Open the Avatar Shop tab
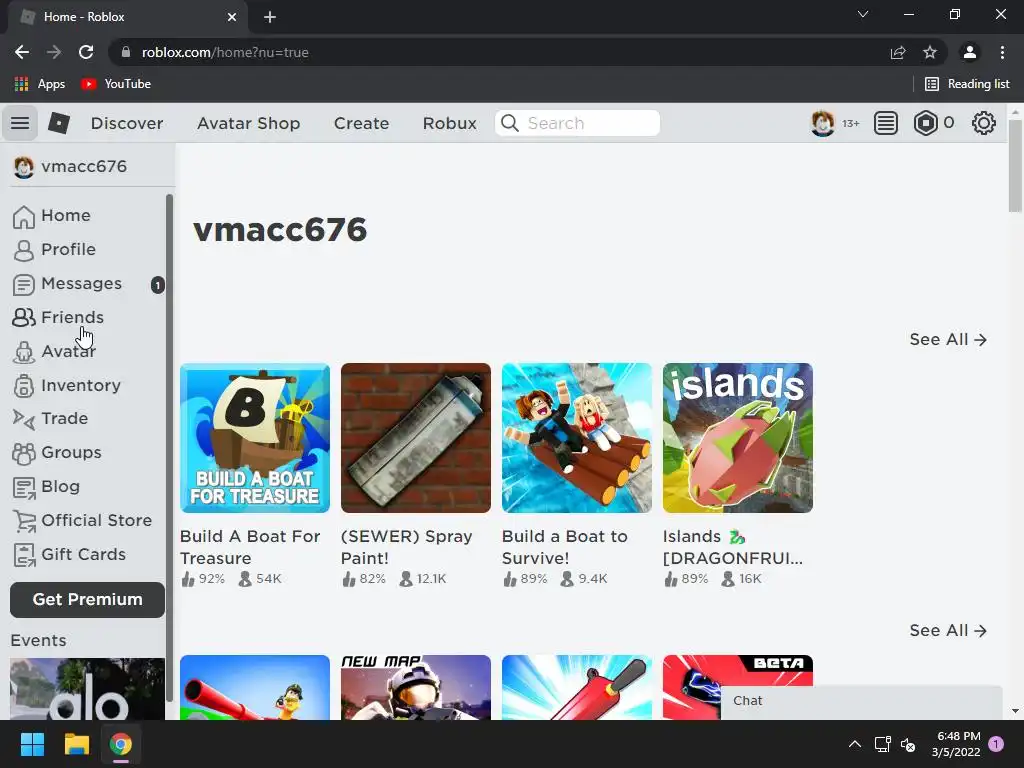The image size is (1024, 768). (x=249, y=123)
